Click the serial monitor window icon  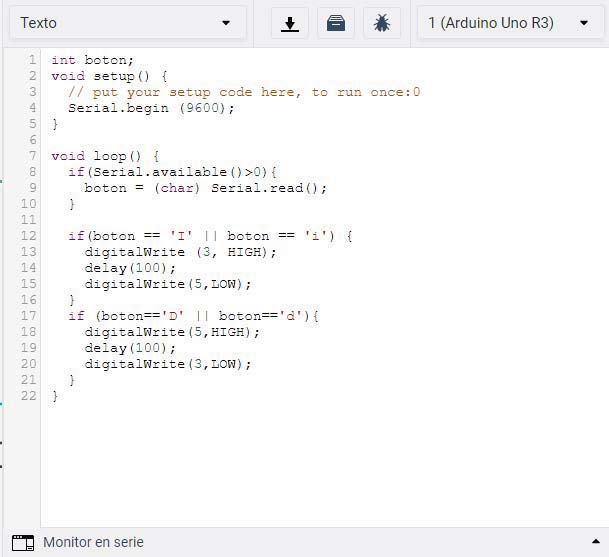point(22,542)
